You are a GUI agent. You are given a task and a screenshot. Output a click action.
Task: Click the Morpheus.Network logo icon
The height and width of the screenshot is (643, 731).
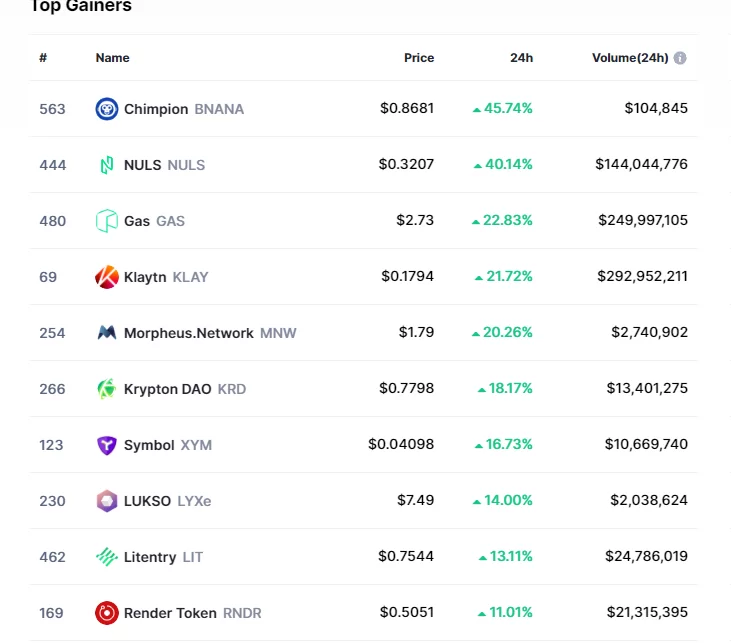pos(107,333)
